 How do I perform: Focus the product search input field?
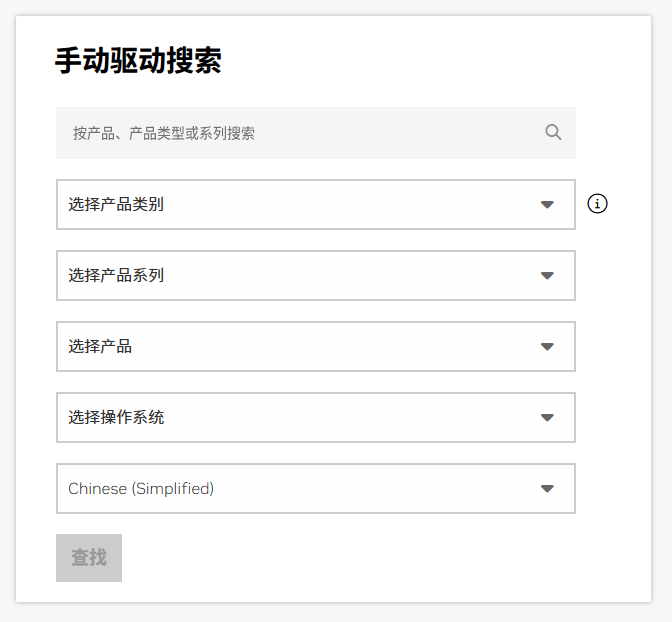click(315, 133)
